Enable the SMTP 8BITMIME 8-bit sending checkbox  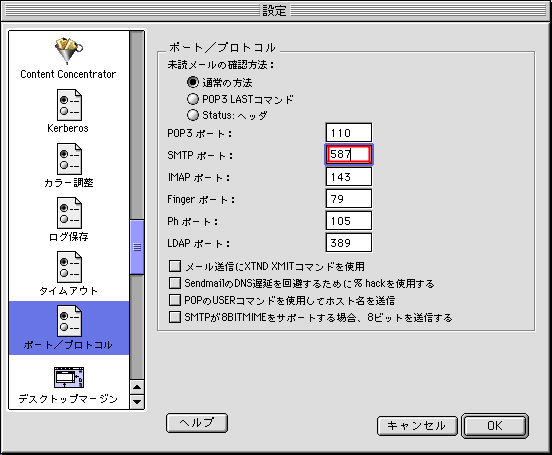[x=175, y=317]
